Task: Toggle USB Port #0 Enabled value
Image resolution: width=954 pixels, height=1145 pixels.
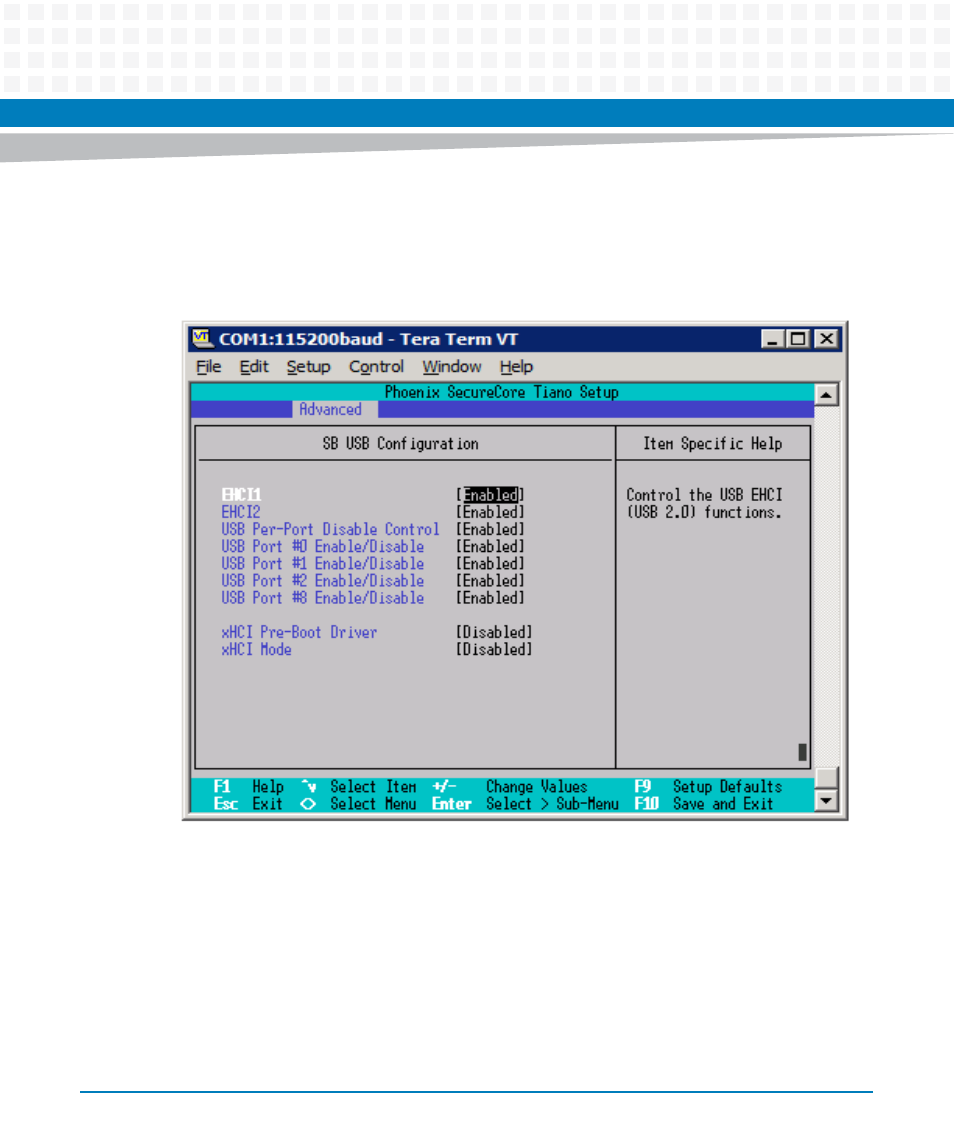Action: tap(490, 547)
